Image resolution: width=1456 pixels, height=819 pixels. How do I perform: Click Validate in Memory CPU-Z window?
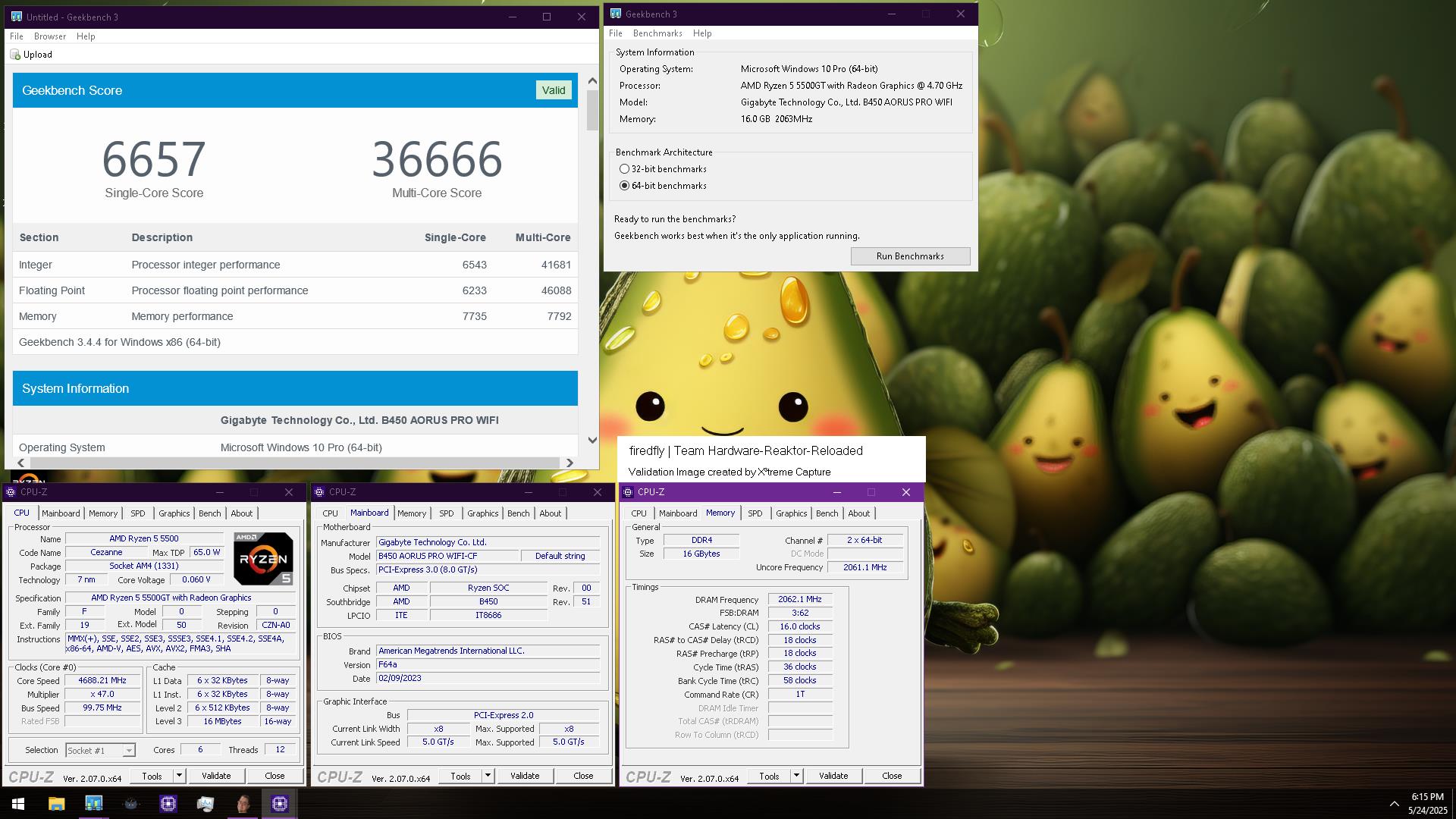click(833, 776)
